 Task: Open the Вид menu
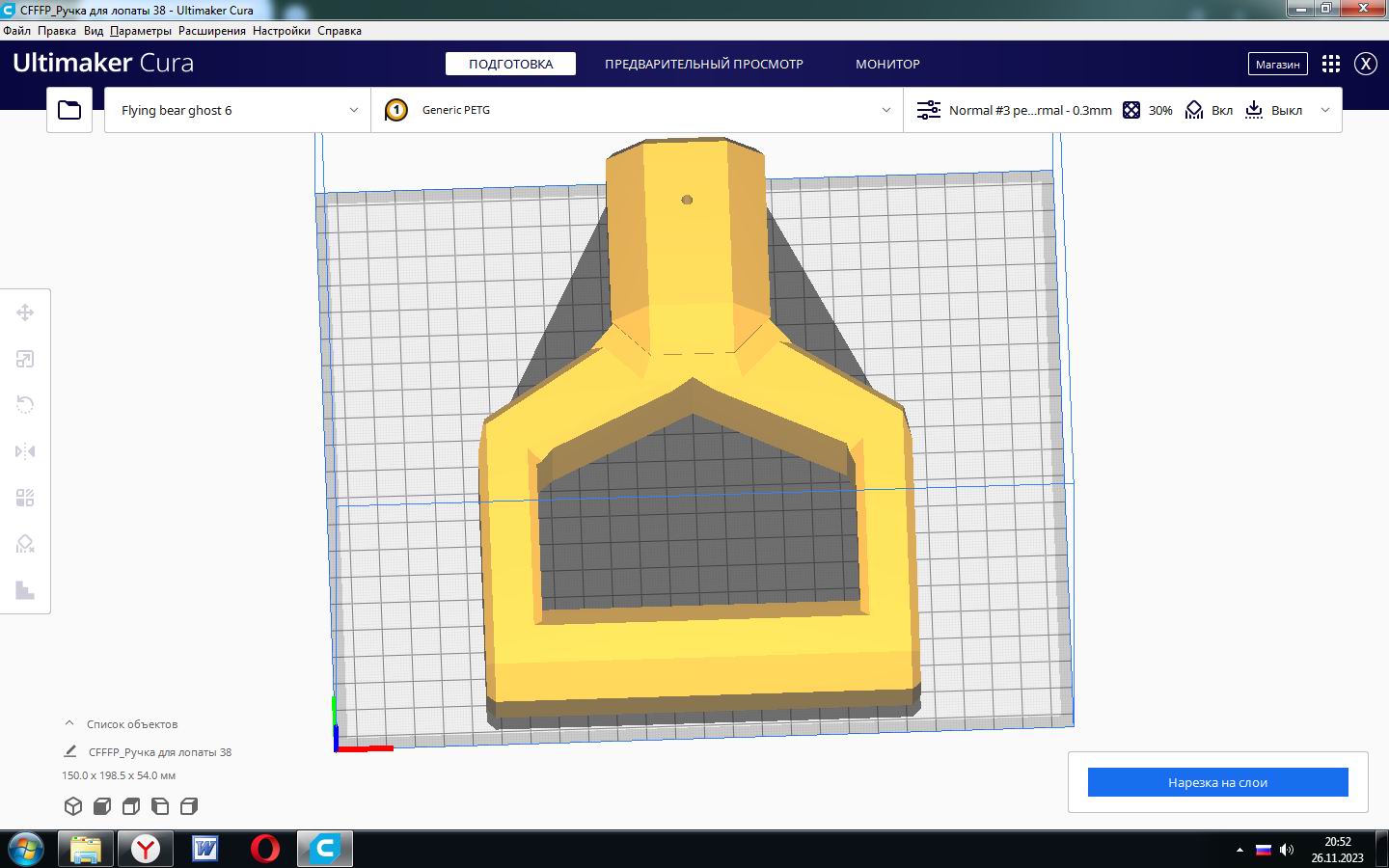coord(94,31)
